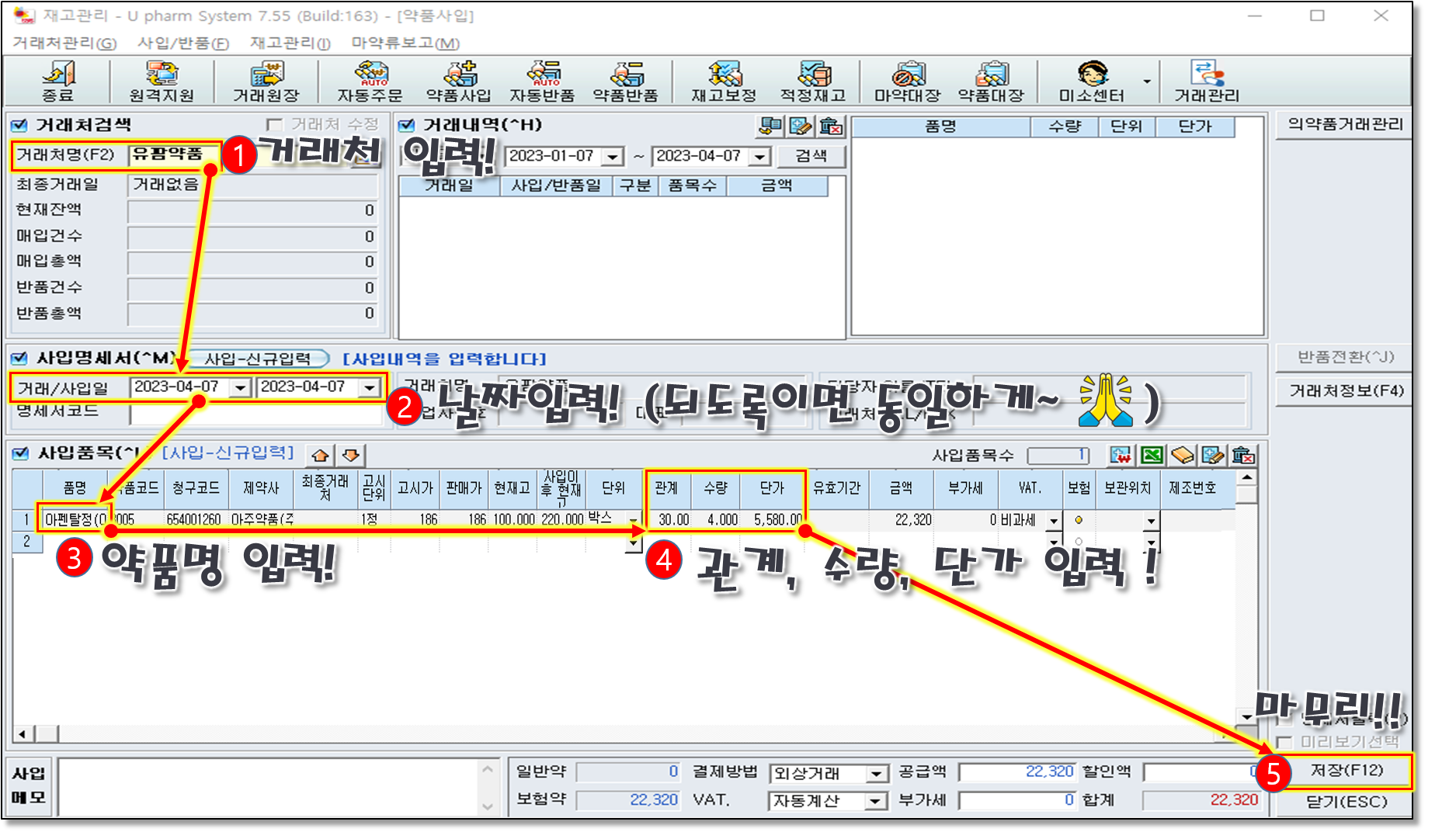Toggle the 거래처검색 checkbox
The image size is (1456, 832).
click(x=20, y=125)
